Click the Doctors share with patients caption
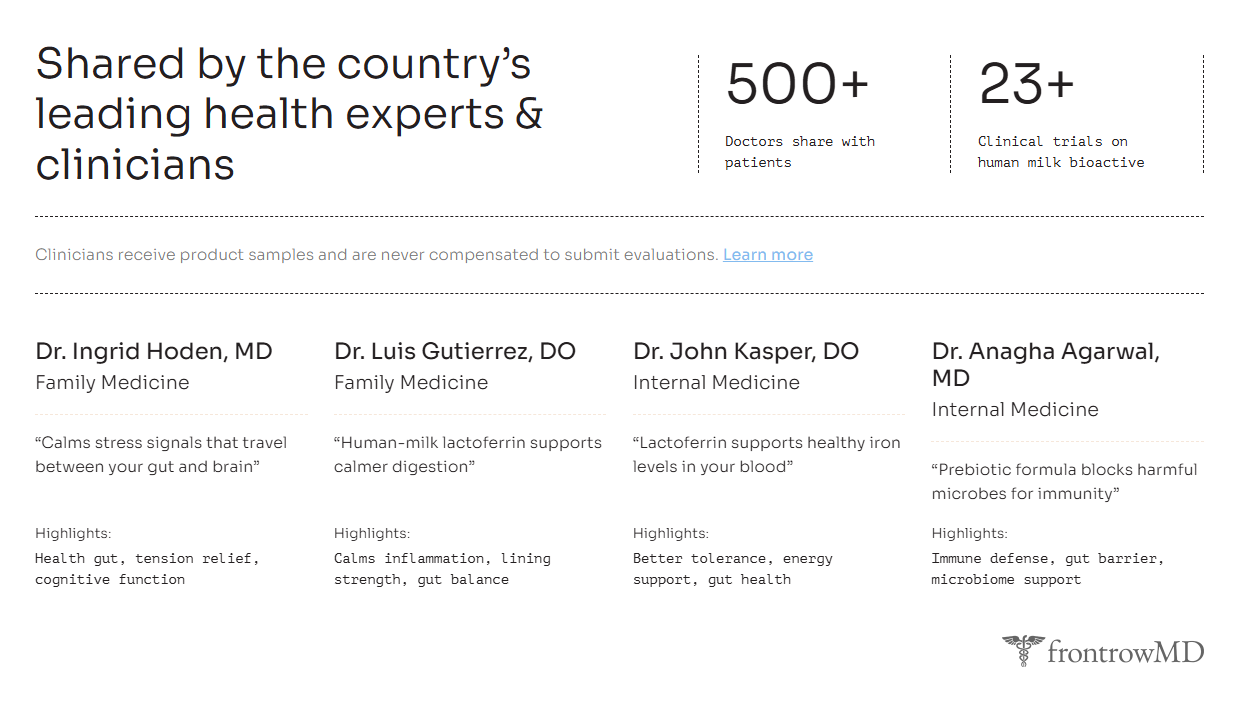1241x701 pixels. (799, 152)
